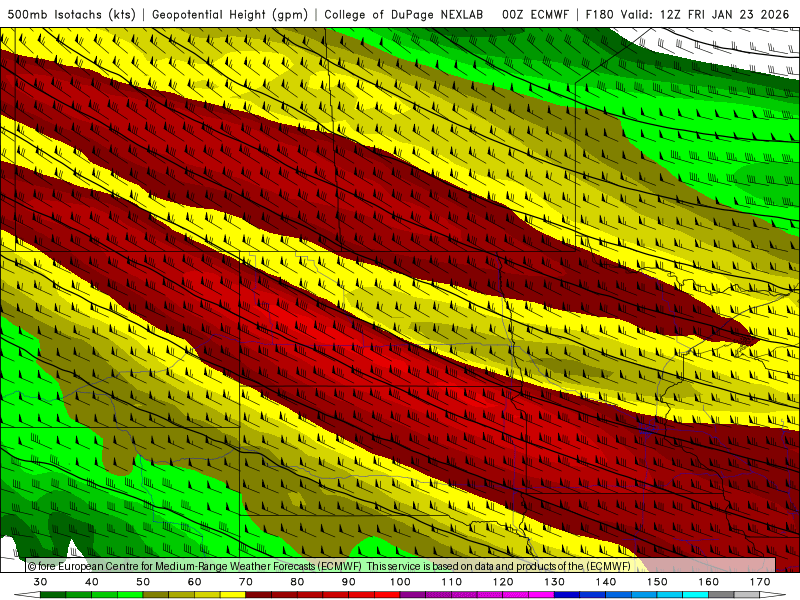The image size is (800, 600).
Task: Click the dark green color bar segment after 30
Action: 53,594
